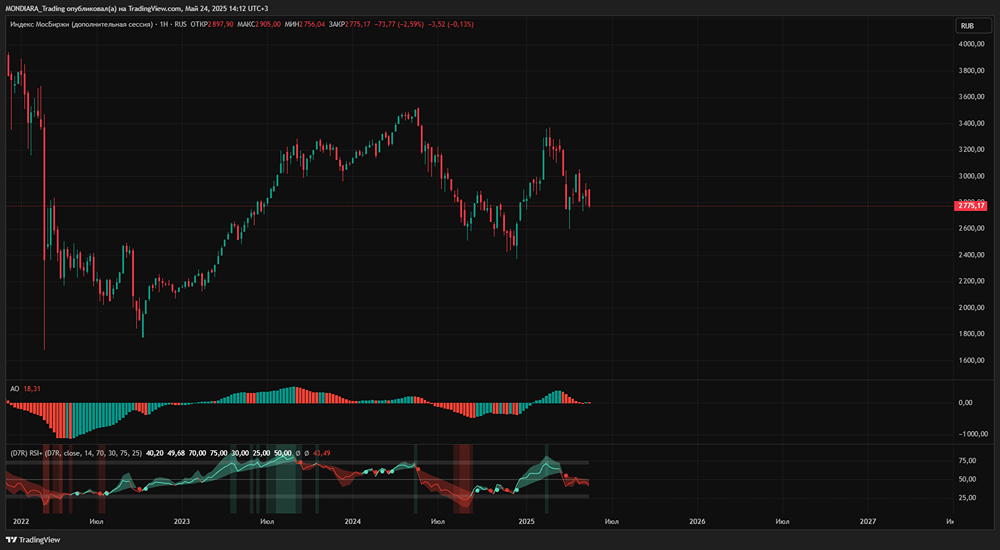Click the 1H interval in the chart legend

click(164, 24)
